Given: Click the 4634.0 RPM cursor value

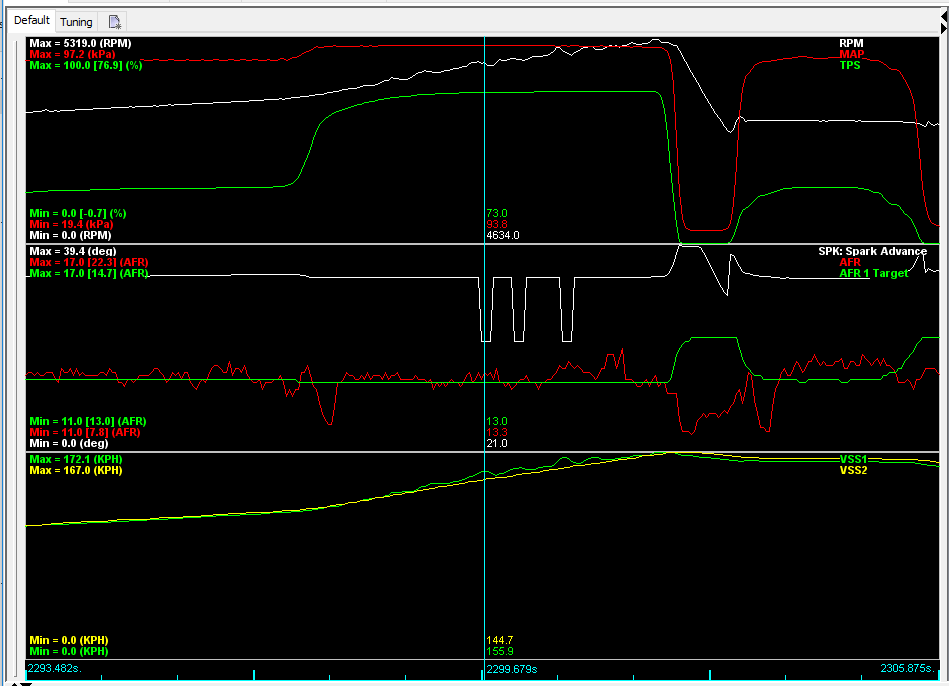Looking at the screenshot, I should [502, 235].
